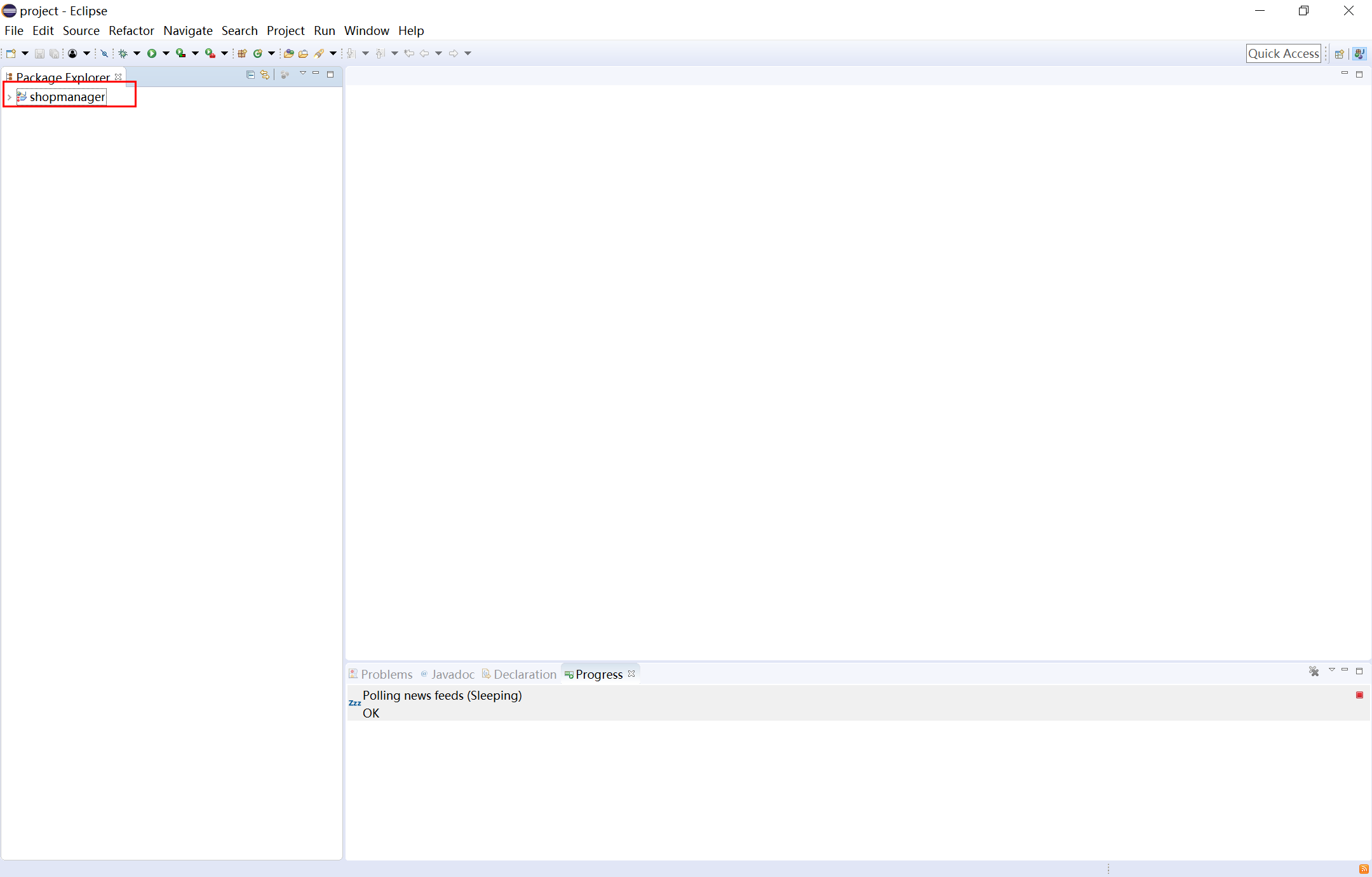Screen dimensions: 1372x877
Task: Click the Debug bug icon
Action: [123, 53]
